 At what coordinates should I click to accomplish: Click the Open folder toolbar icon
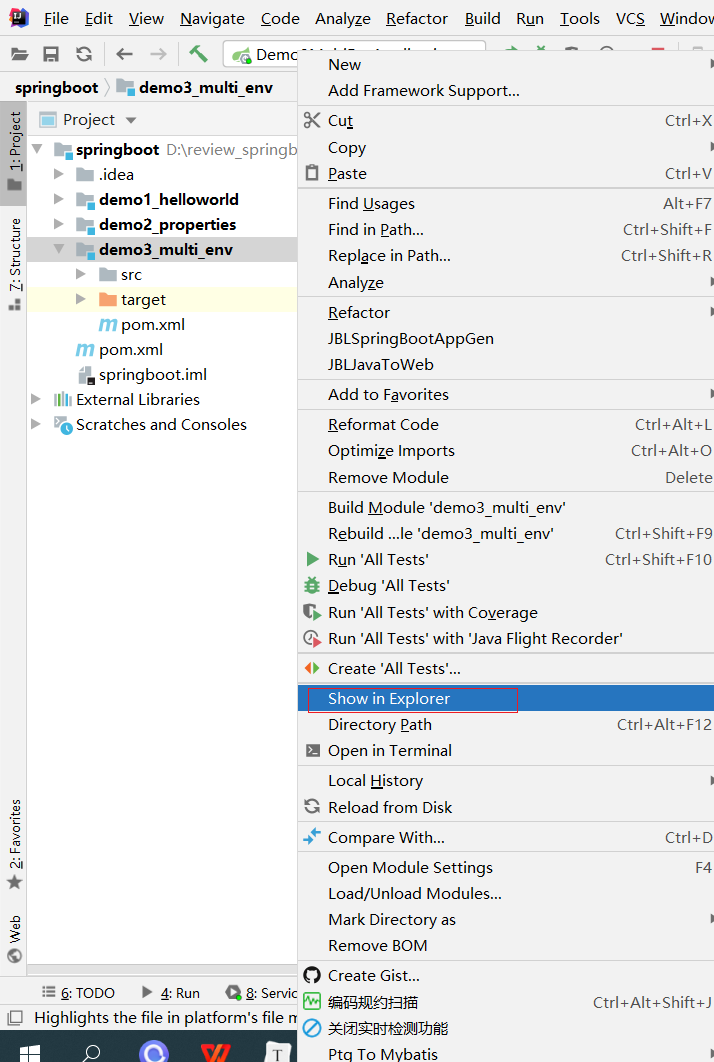click(18, 54)
